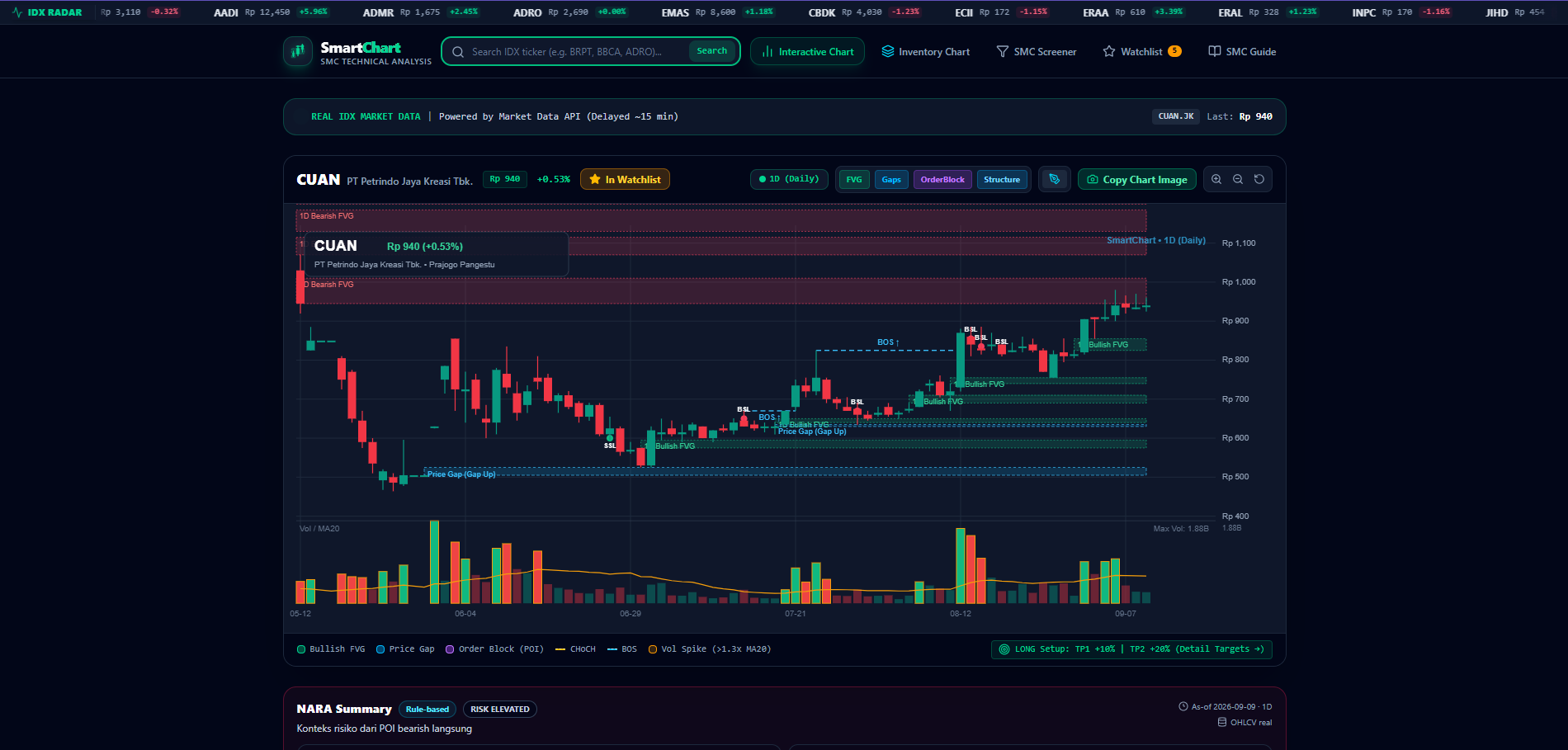Click the star icon on In Watchlist
The image size is (1568, 750).
click(x=595, y=179)
